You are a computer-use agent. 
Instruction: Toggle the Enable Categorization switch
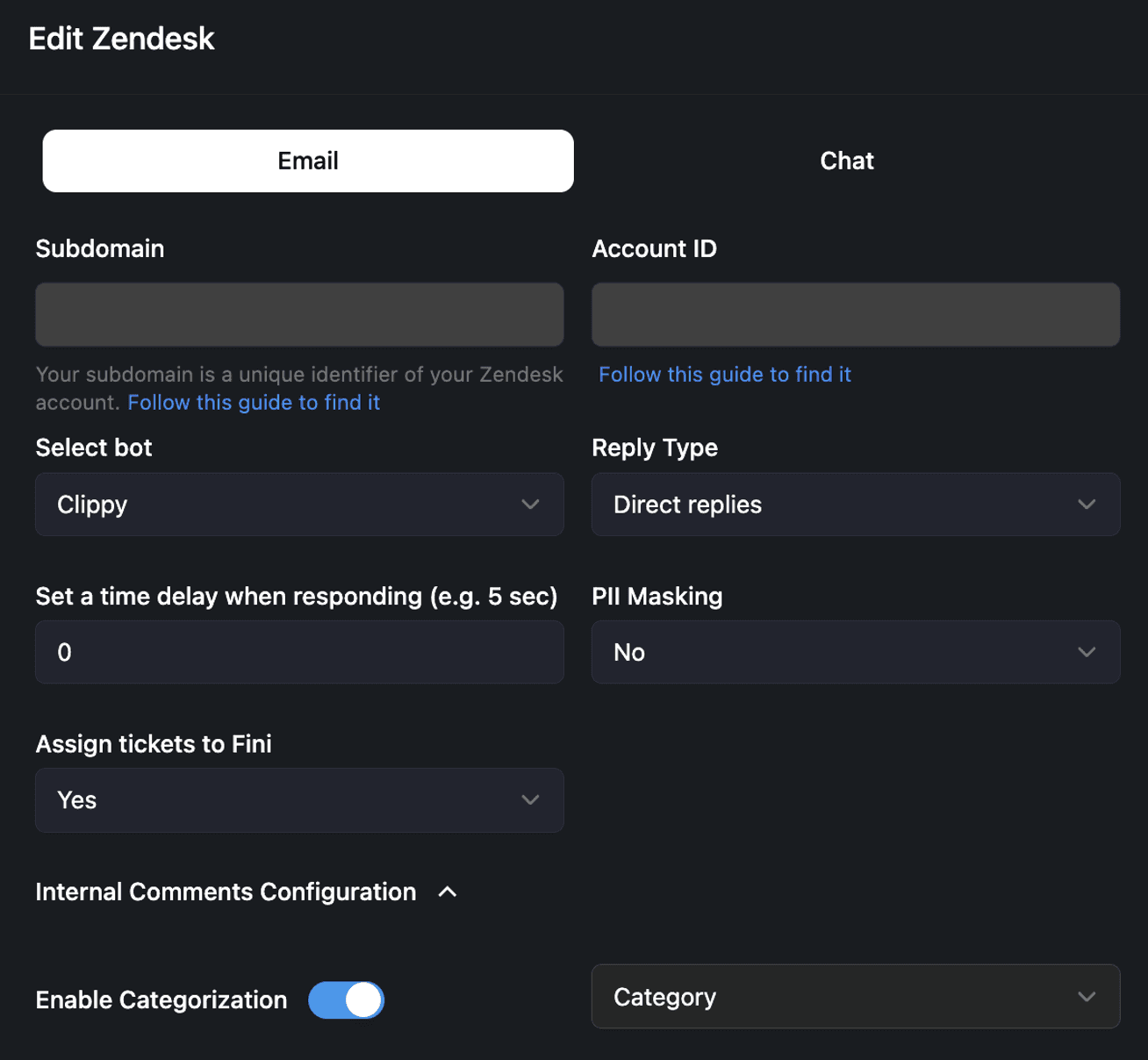click(347, 999)
